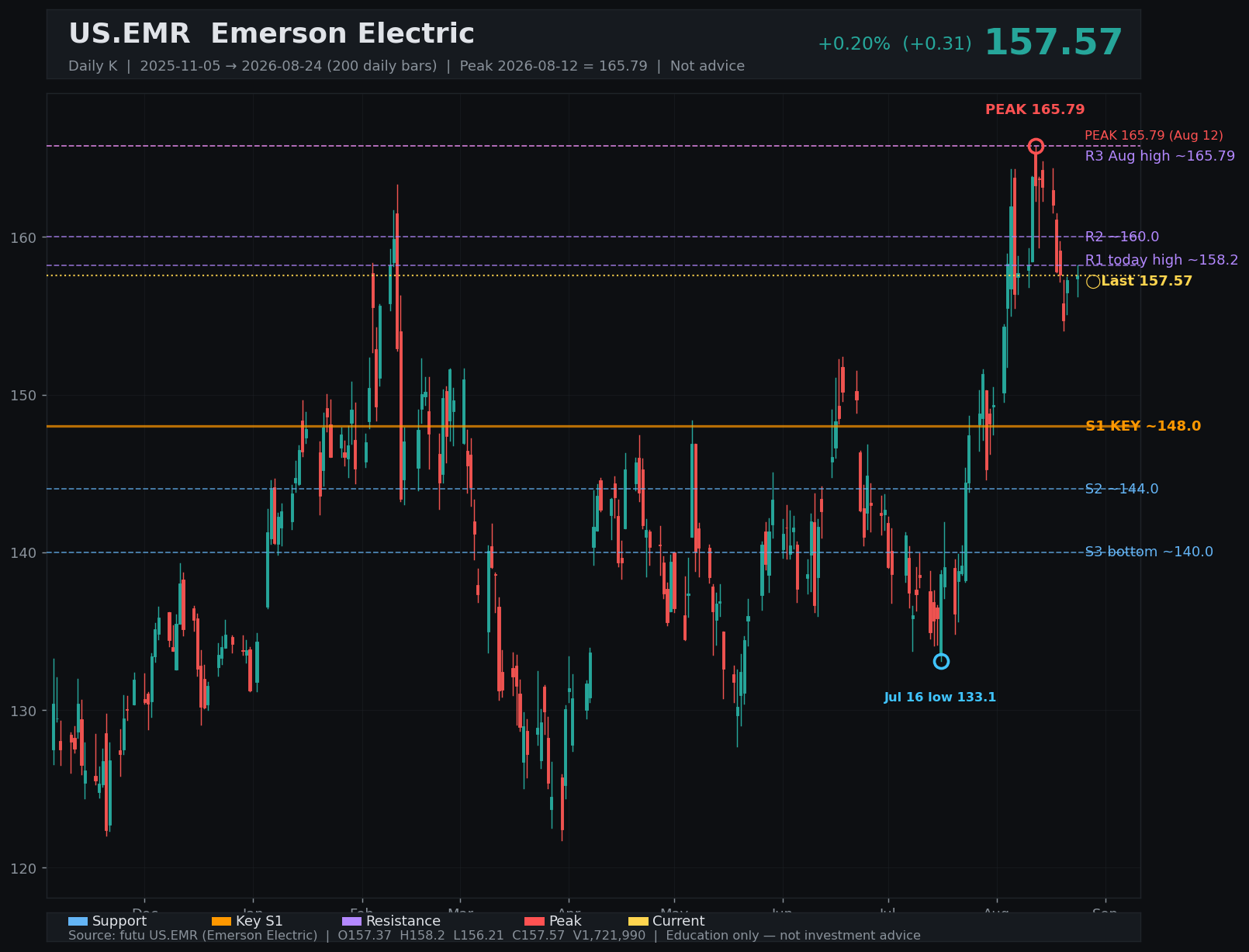This screenshot has height=952, width=1249.
Task: Click the 130 y-axis tick label
Action: (23, 711)
